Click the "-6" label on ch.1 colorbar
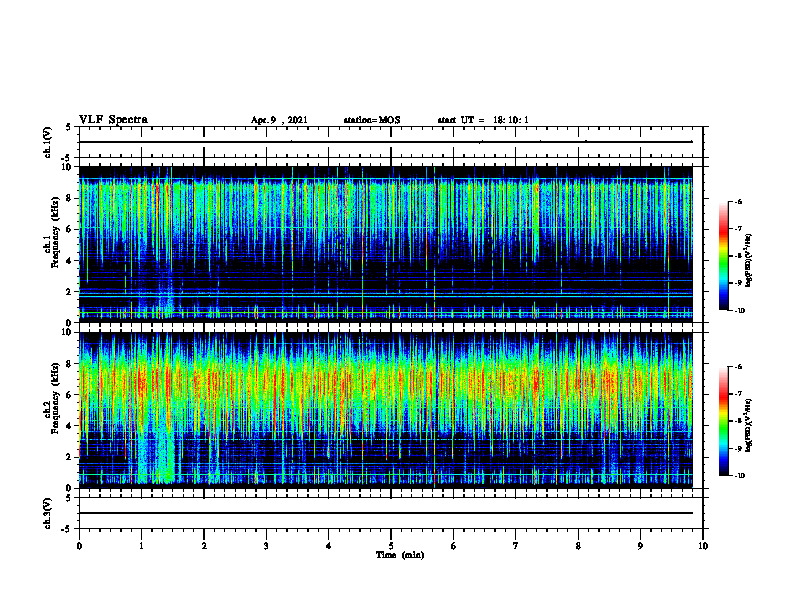The height and width of the screenshot is (612, 792). [x=737, y=201]
